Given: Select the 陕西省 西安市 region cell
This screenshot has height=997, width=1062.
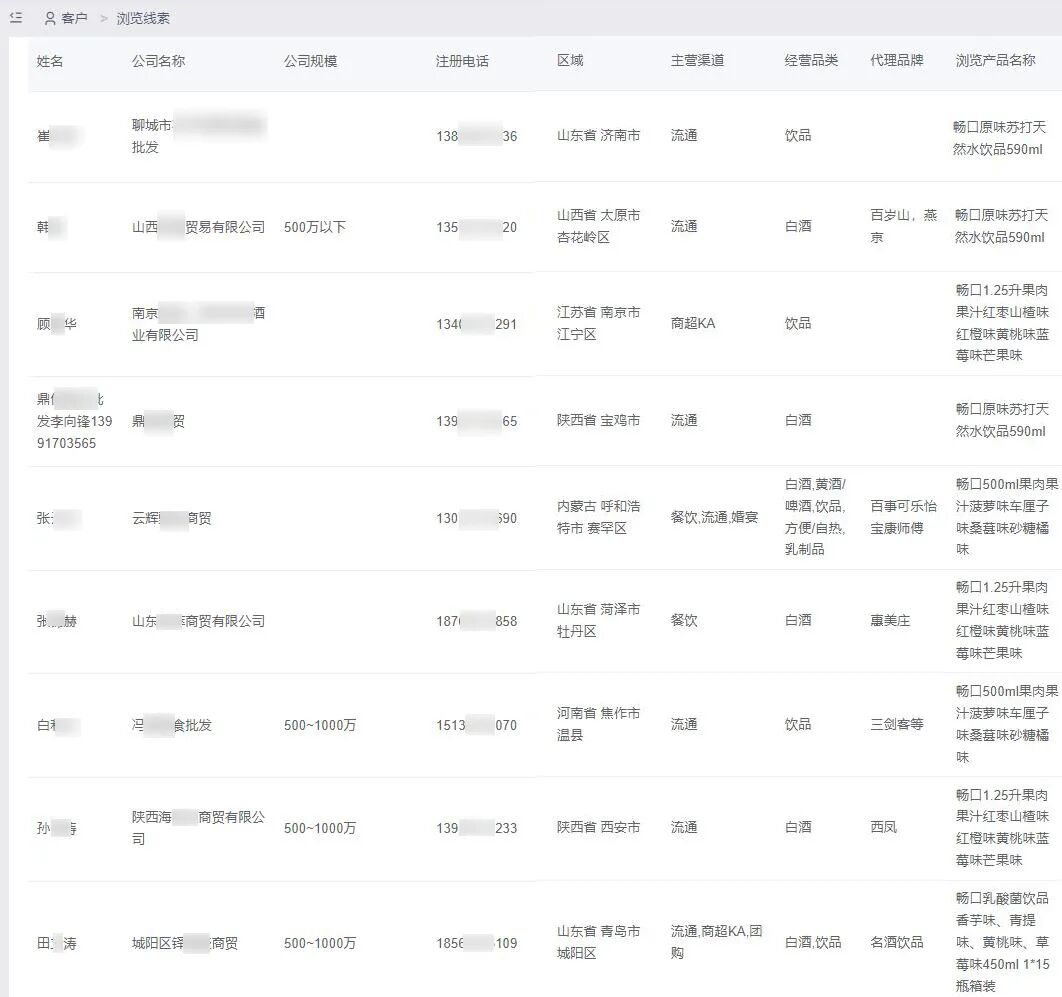Looking at the screenshot, I should (599, 827).
